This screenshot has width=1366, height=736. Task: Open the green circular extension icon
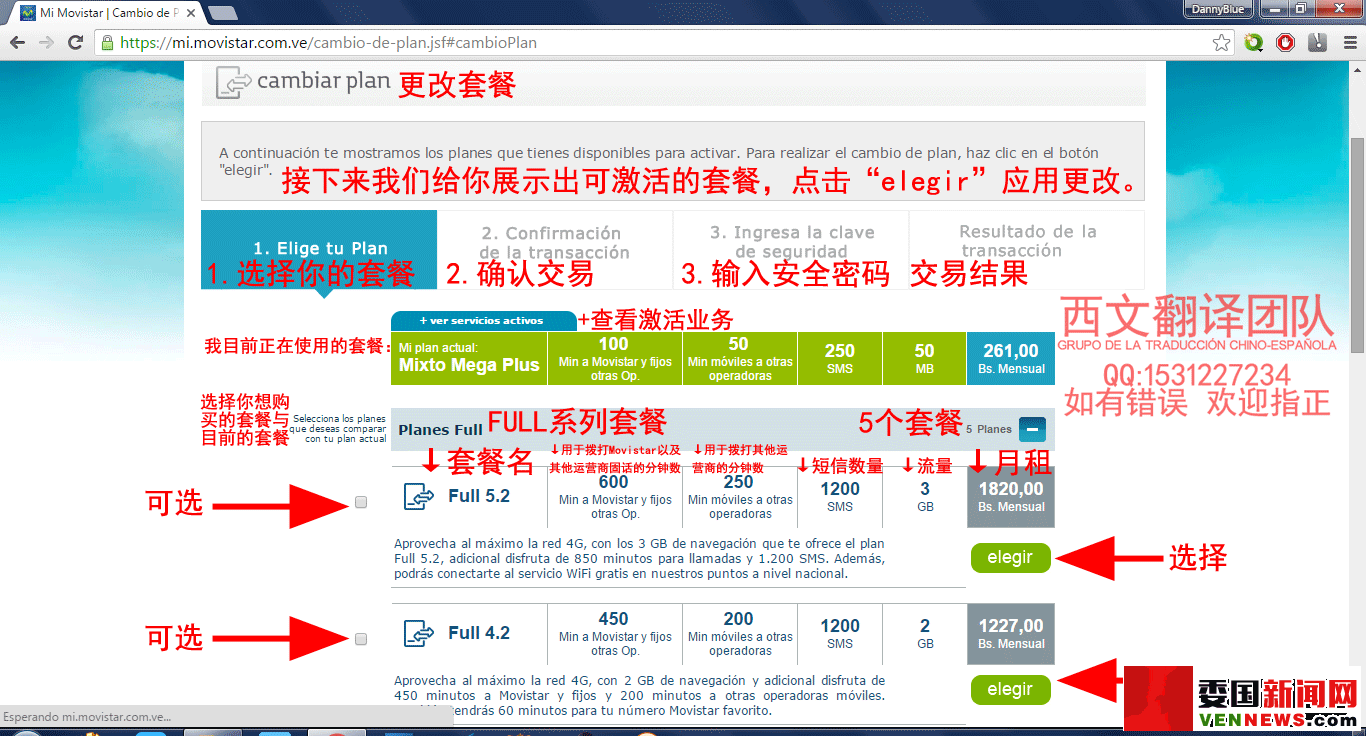point(1254,43)
